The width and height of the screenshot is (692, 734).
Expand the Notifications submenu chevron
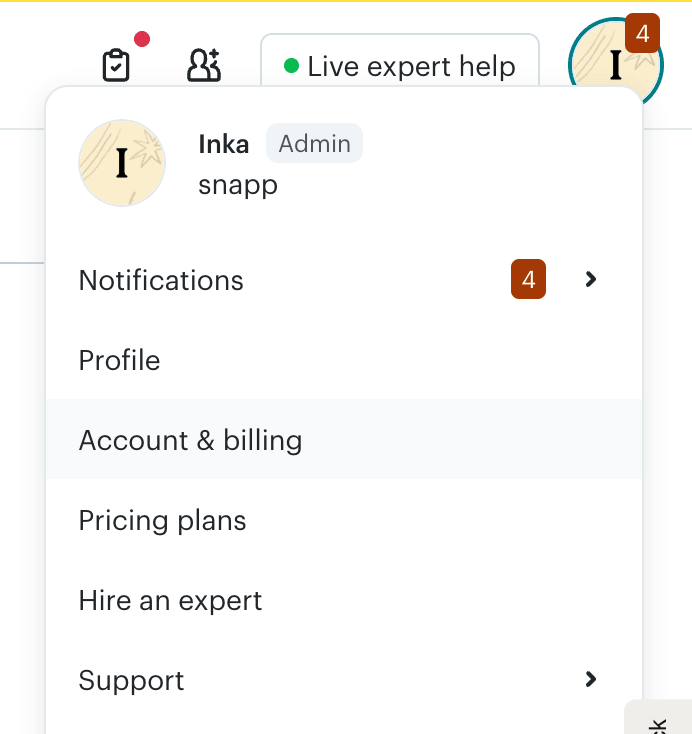pos(591,279)
